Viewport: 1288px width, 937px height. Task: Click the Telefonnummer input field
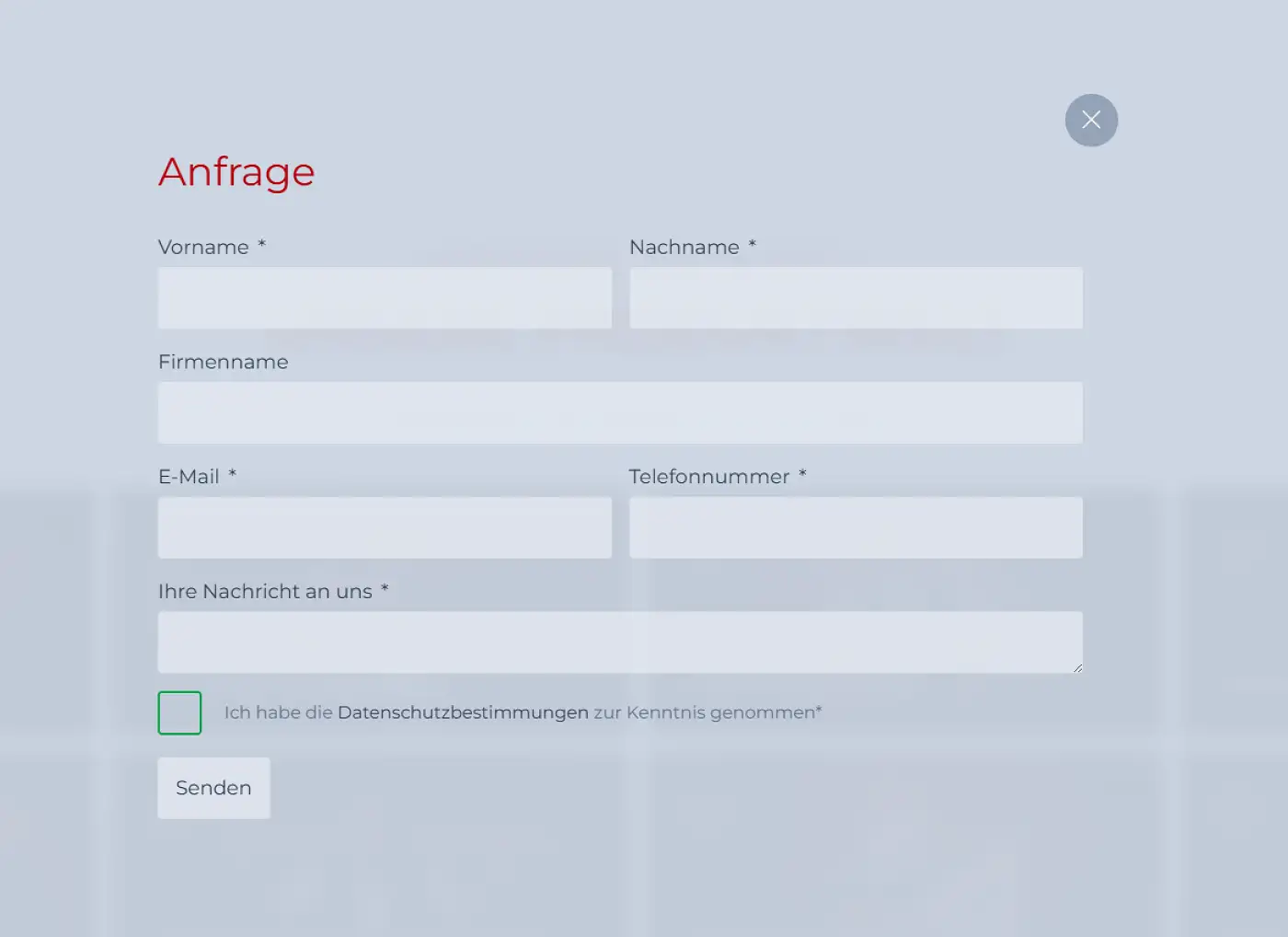click(856, 527)
